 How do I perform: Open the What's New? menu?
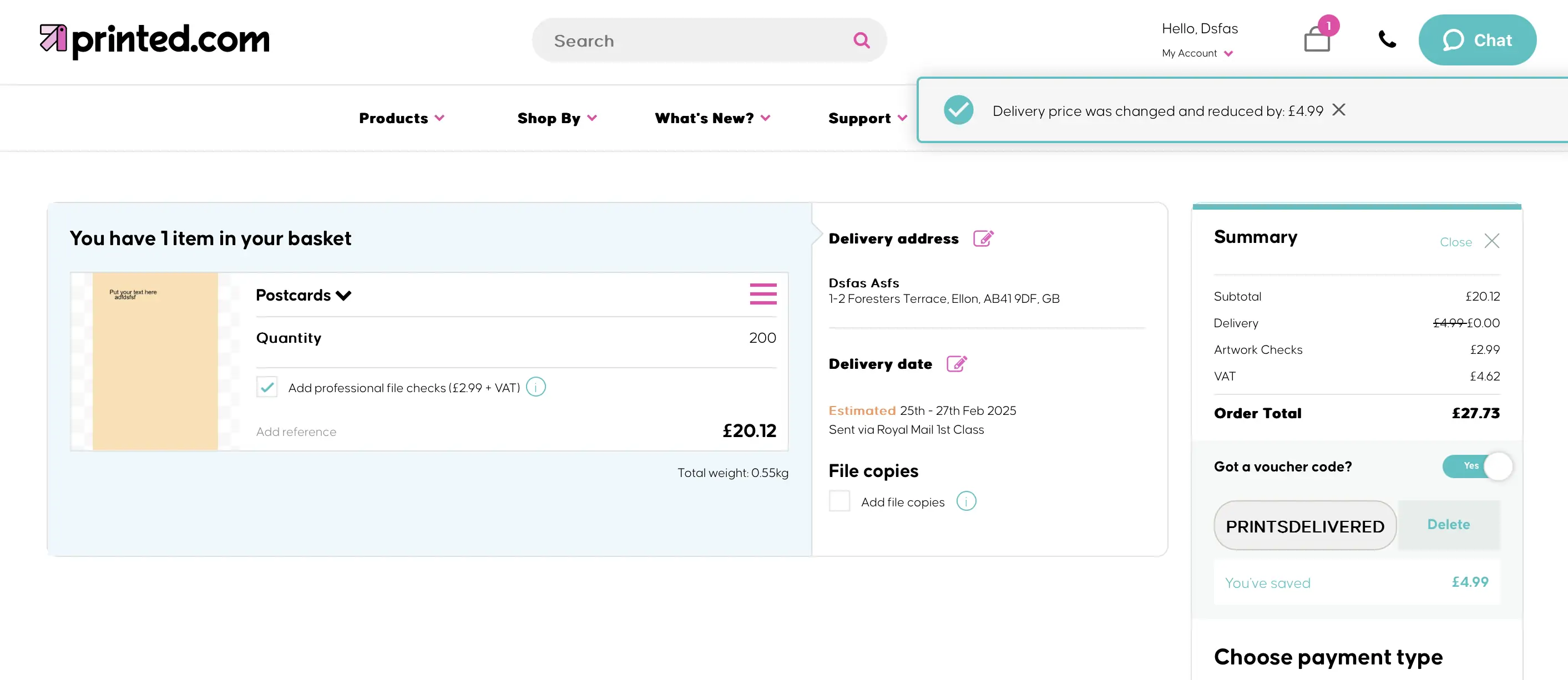(712, 118)
